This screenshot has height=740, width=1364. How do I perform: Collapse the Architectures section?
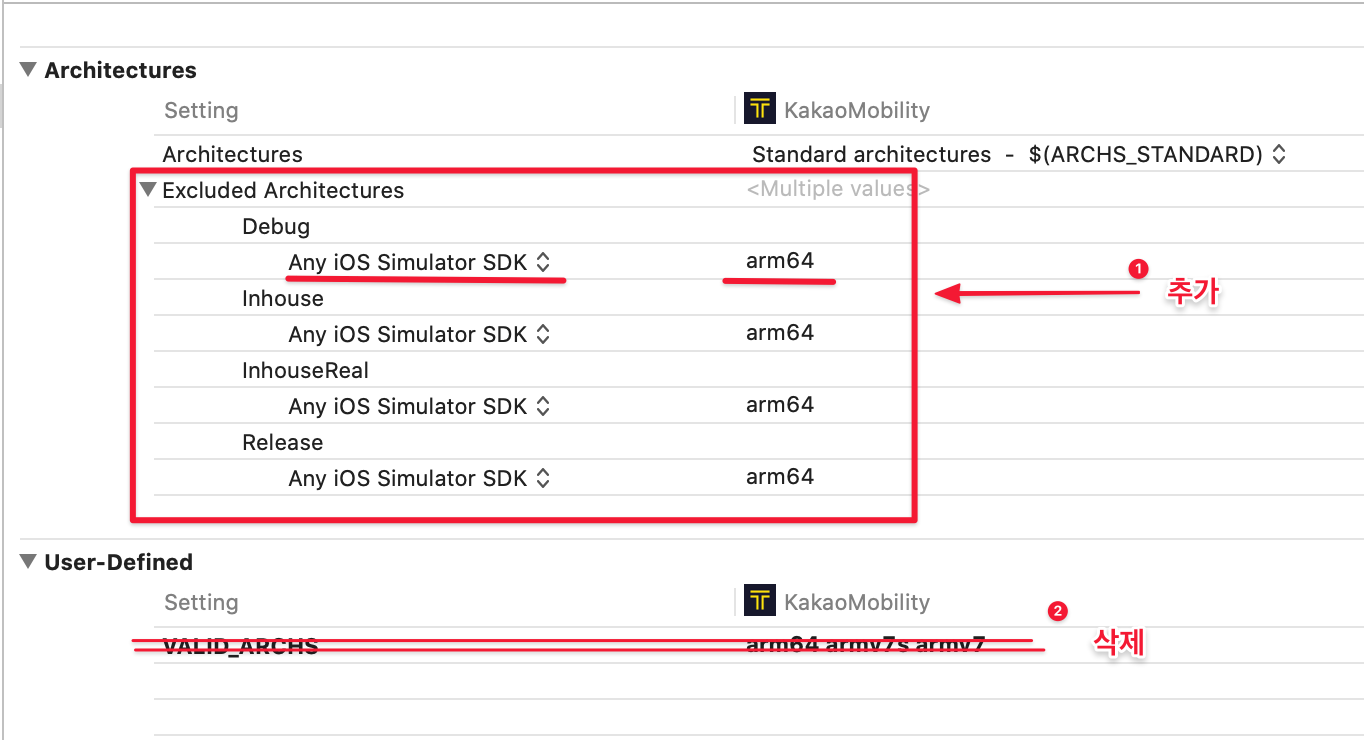(26, 70)
